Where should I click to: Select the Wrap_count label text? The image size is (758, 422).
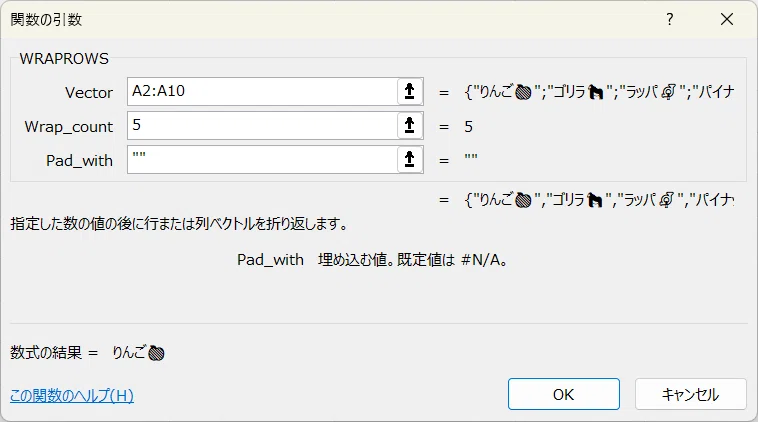[69, 127]
